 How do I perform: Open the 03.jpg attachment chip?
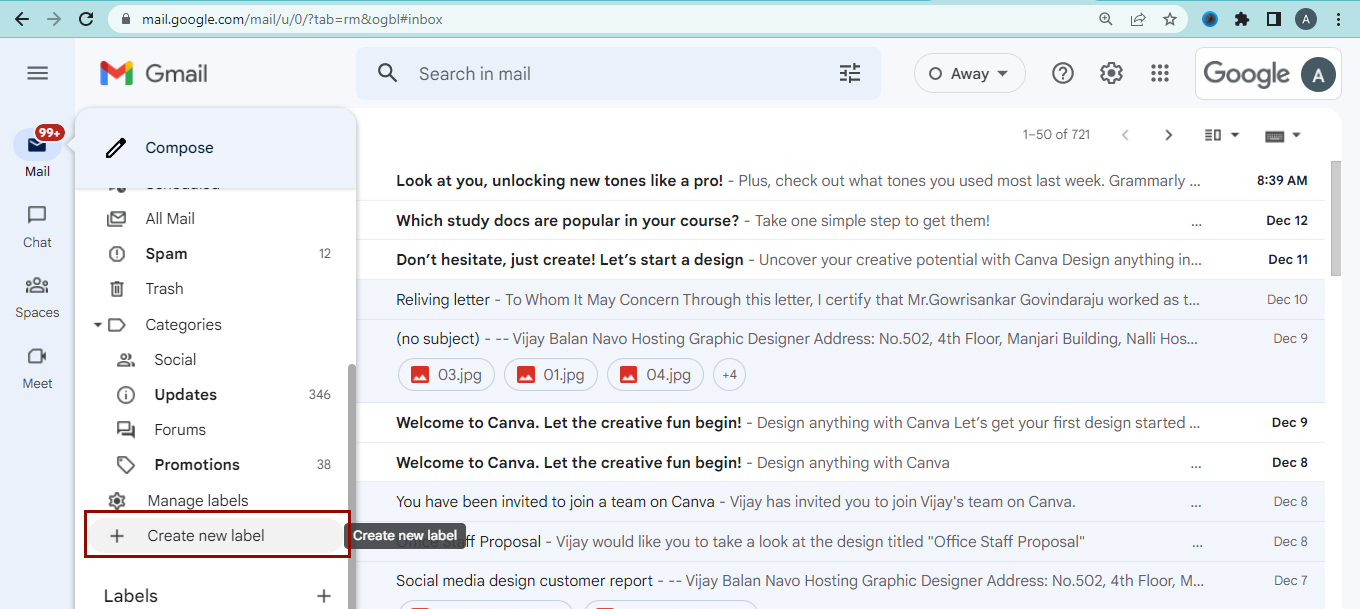pyautogui.click(x=447, y=375)
